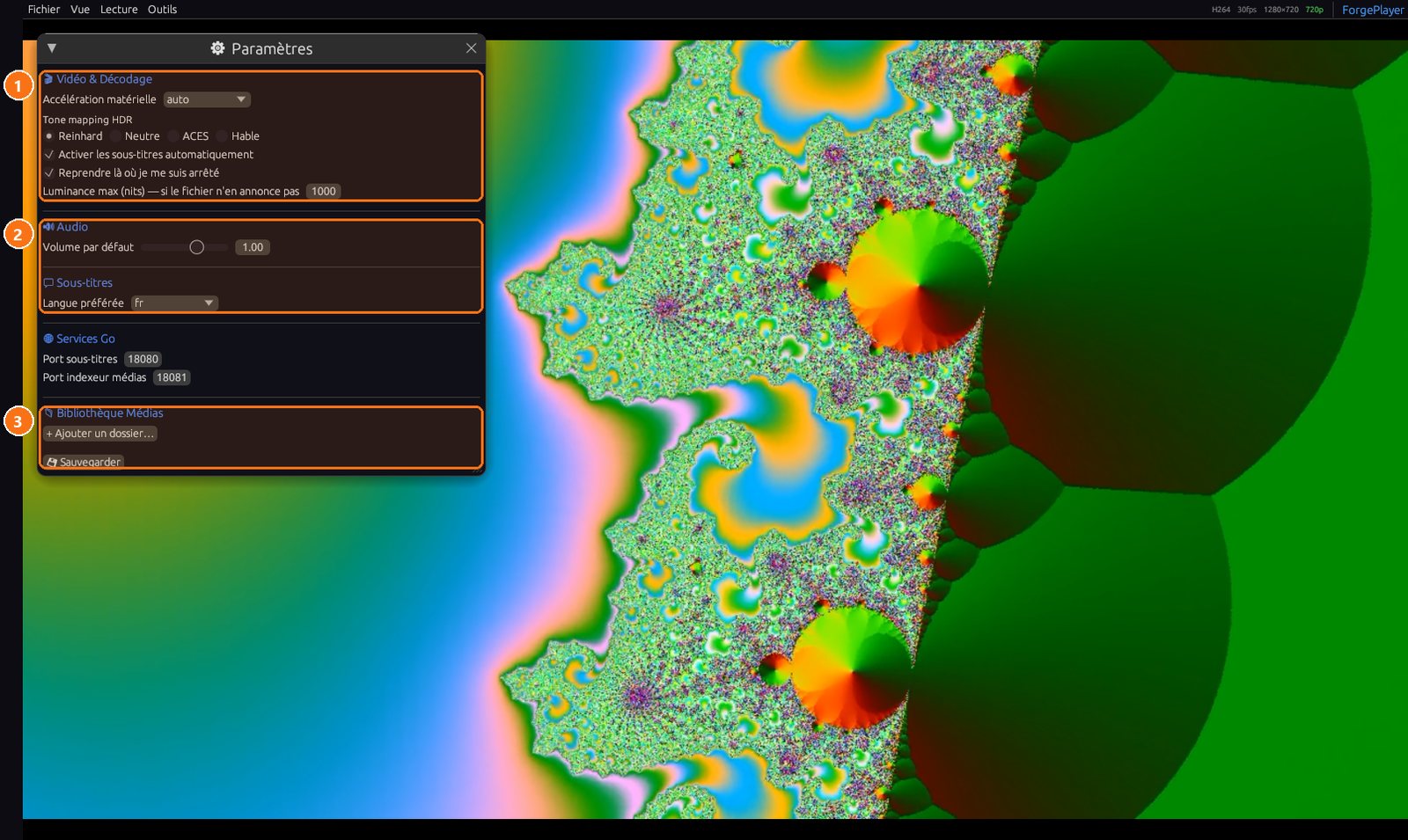Image resolution: width=1408 pixels, height=840 pixels.
Task: Click the Audio speaker icon
Action: pos(48,227)
